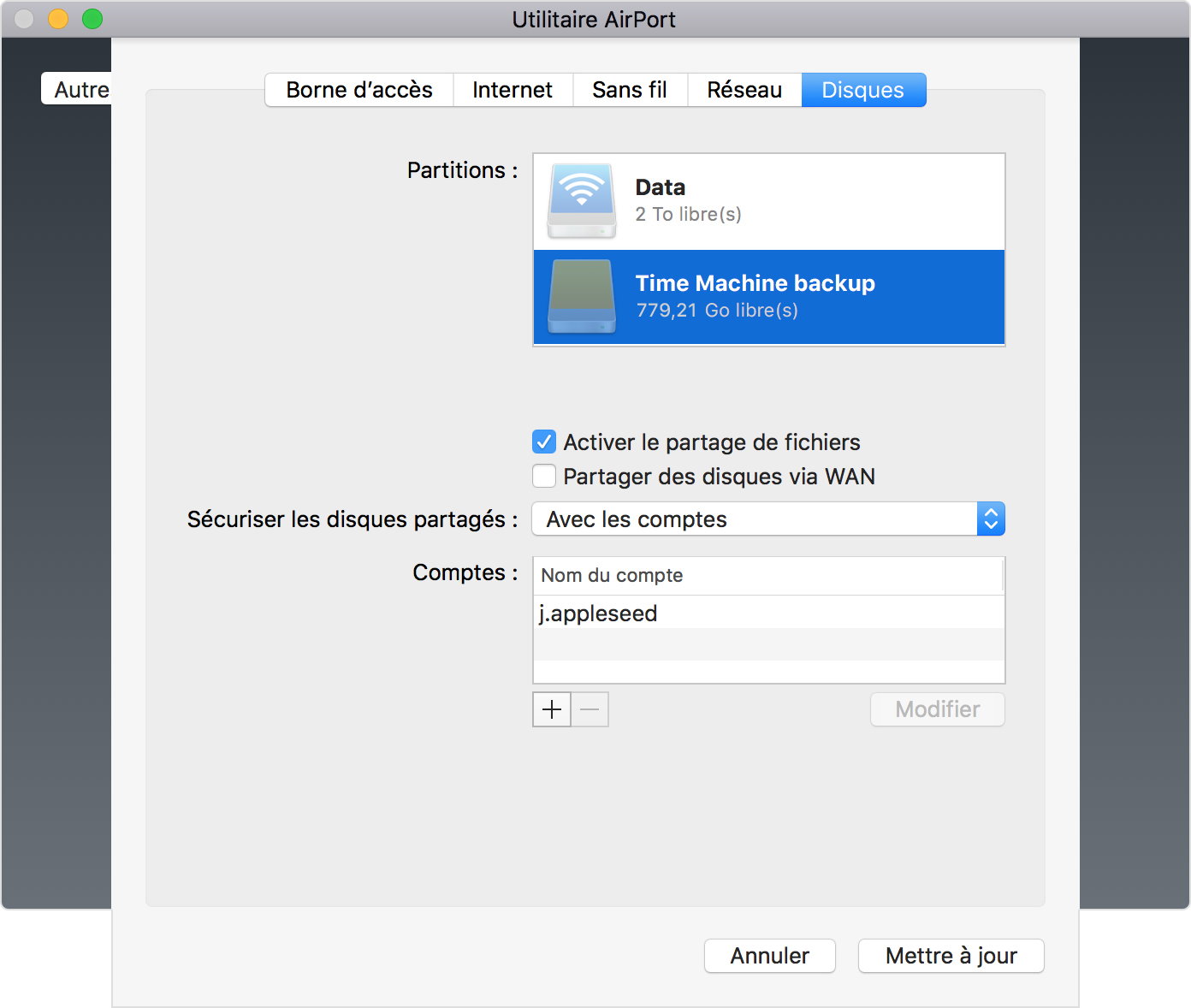Select the j.appleseed account row

click(x=768, y=613)
